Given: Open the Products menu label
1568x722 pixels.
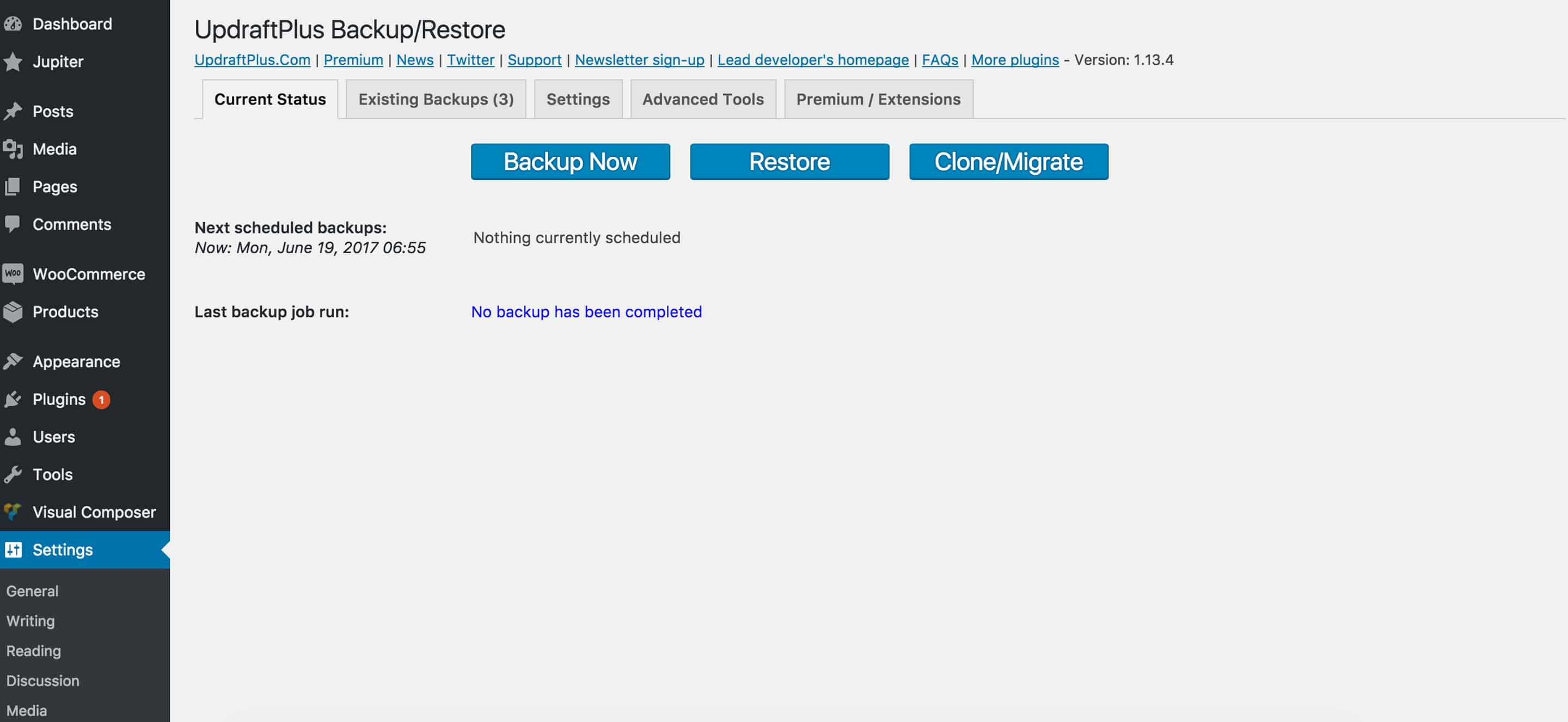Looking at the screenshot, I should click(66, 311).
